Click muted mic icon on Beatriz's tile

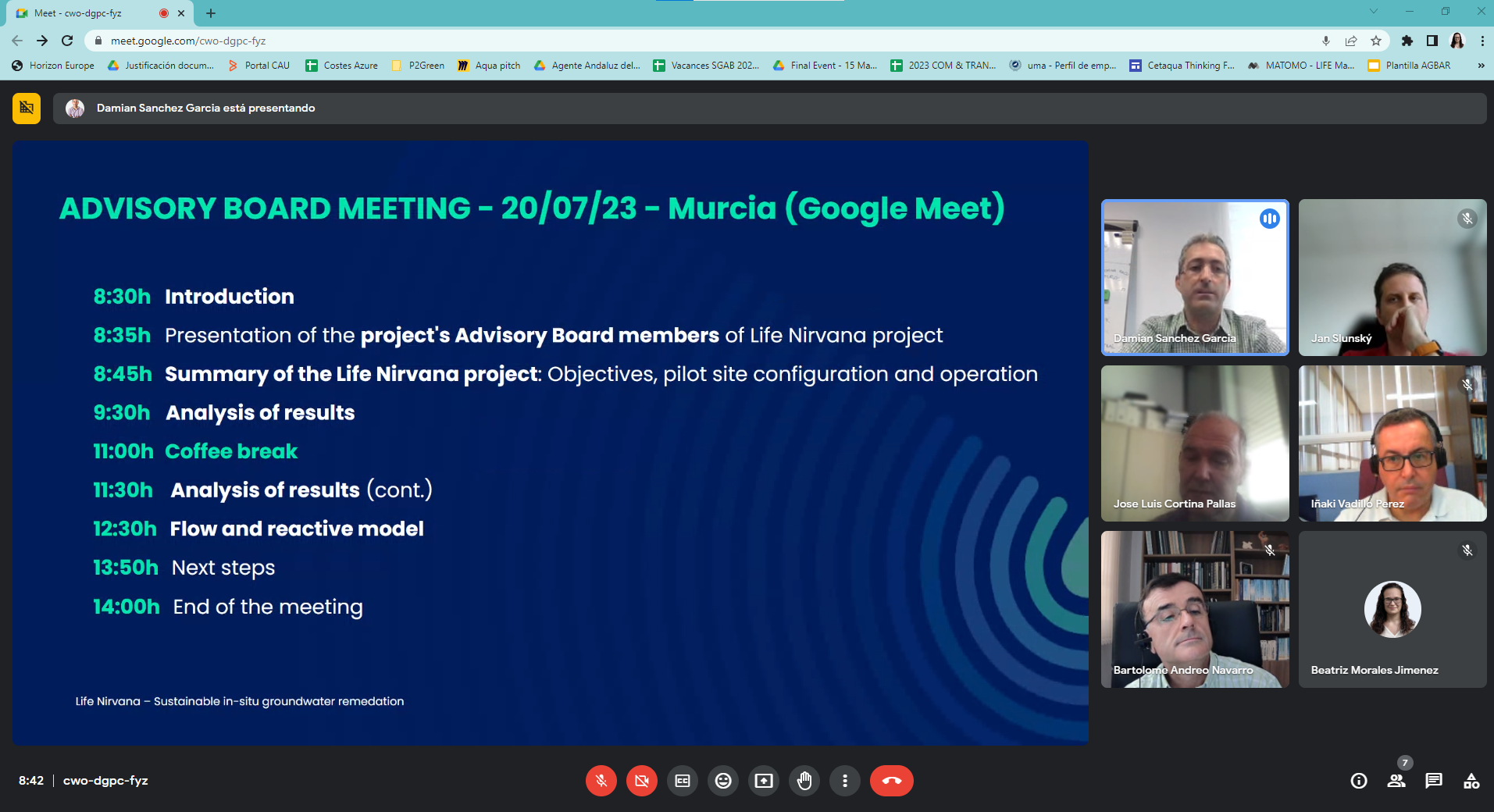point(1467,550)
